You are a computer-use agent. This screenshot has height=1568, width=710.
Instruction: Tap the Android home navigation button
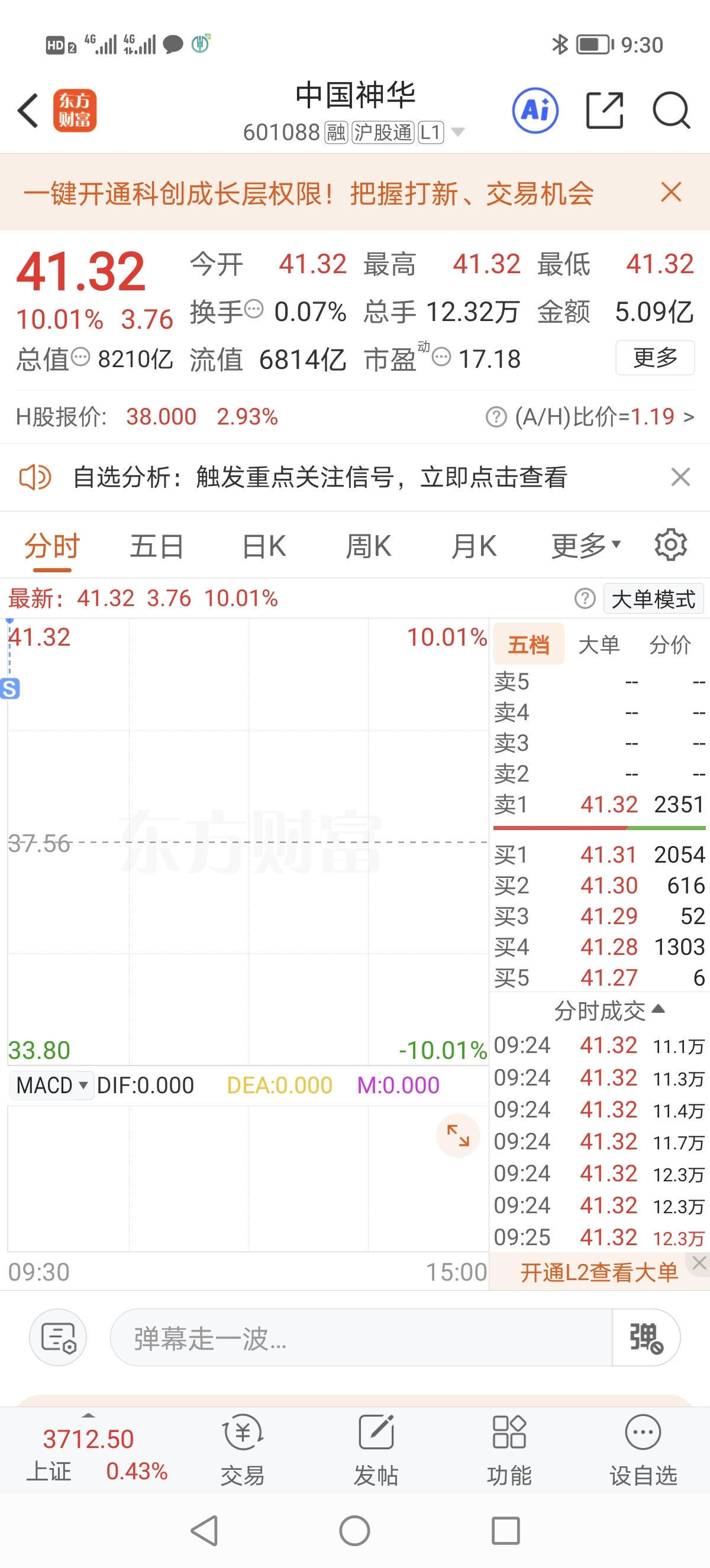point(355,1530)
